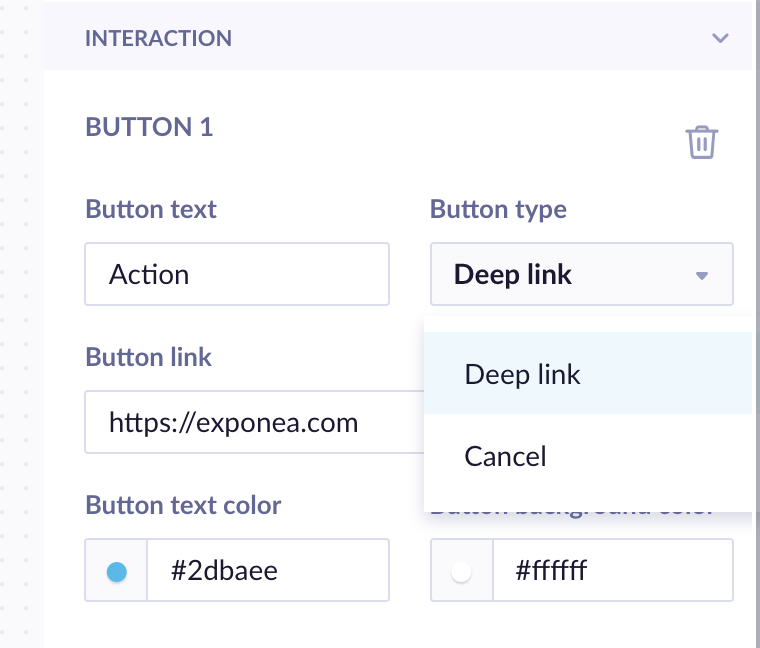This screenshot has height=648, width=760.
Task: Click the blue button text color swatch
Action: click(x=117, y=571)
